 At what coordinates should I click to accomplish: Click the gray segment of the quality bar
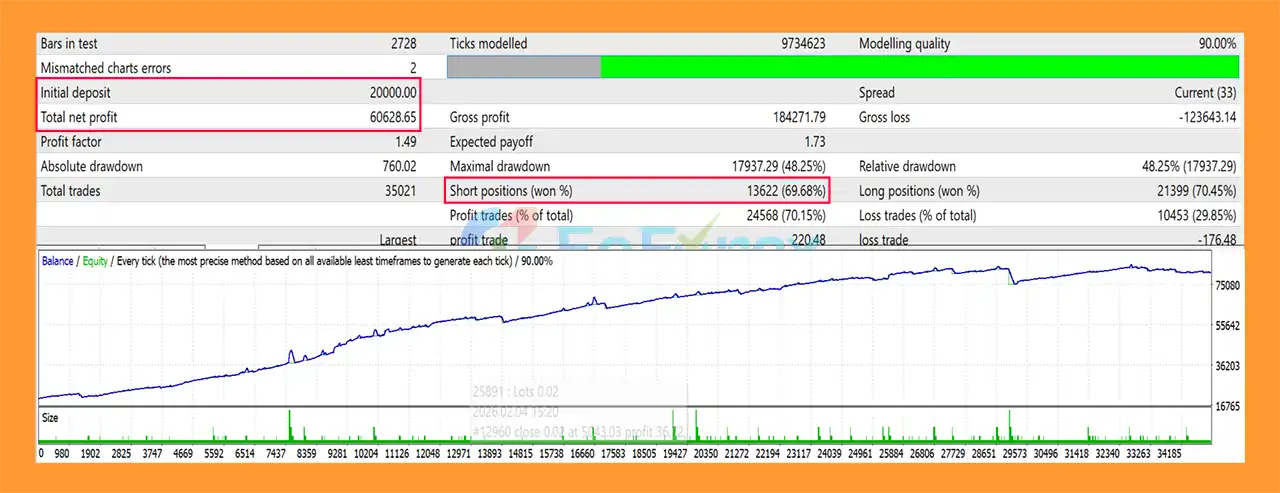[523, 67]
